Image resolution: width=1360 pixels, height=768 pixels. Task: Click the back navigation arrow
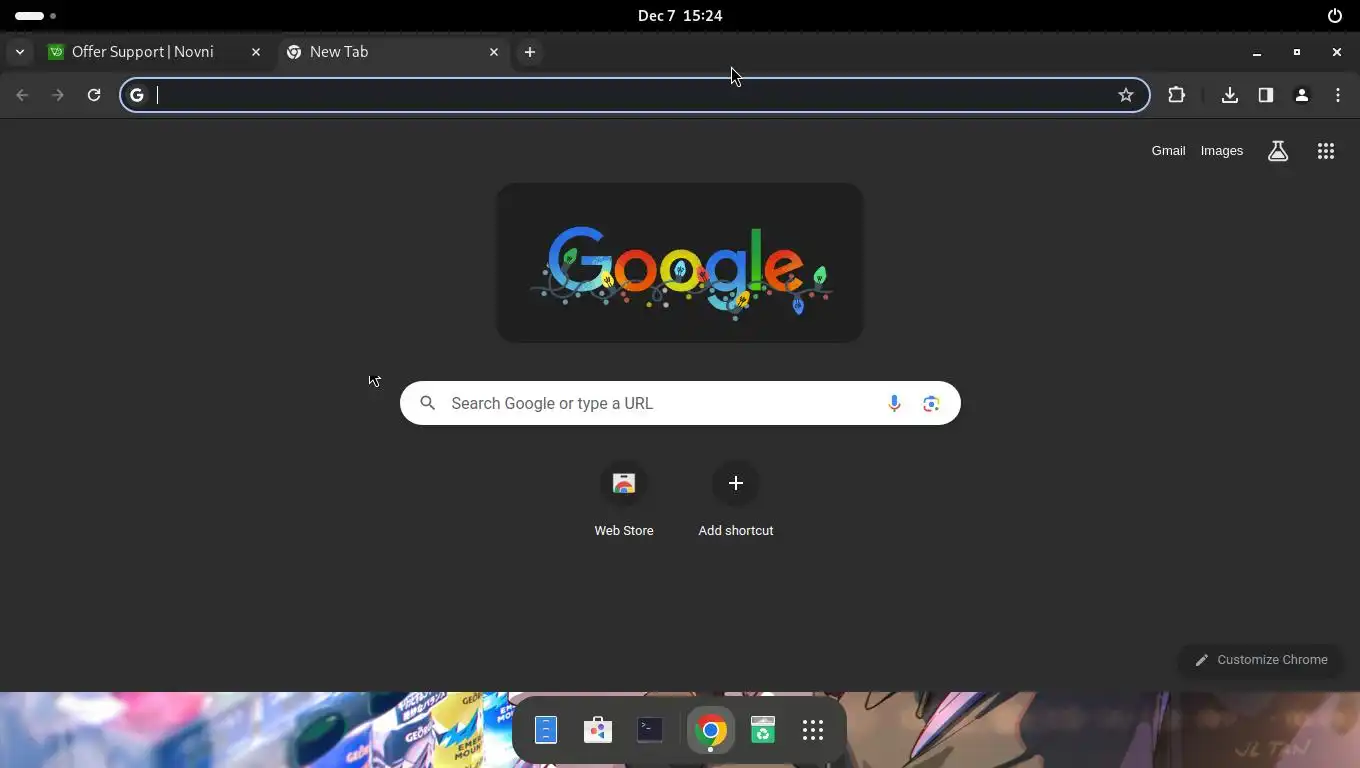pos(22,95)
